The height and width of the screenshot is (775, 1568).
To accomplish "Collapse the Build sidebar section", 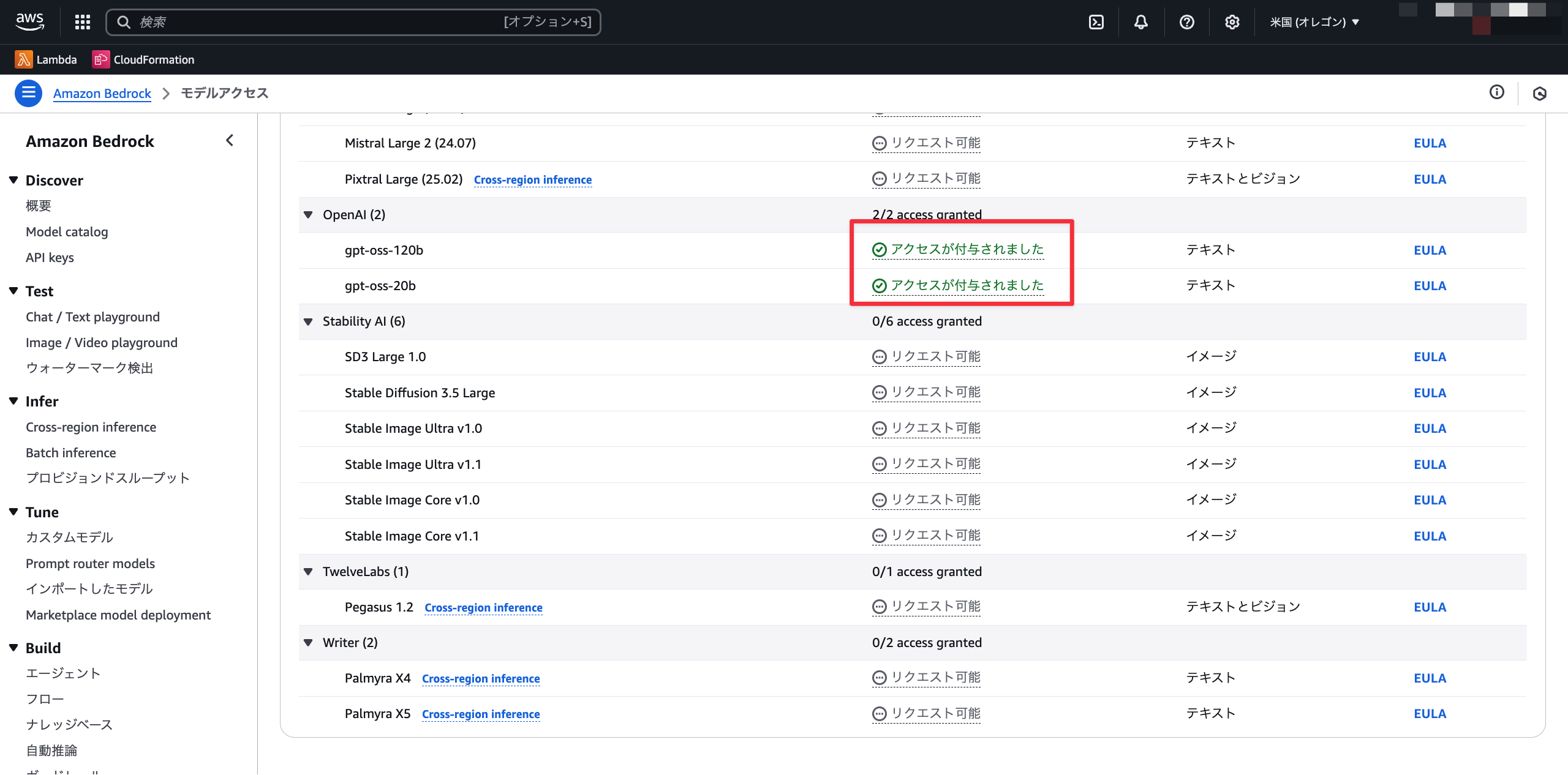I will coord(13,648).
